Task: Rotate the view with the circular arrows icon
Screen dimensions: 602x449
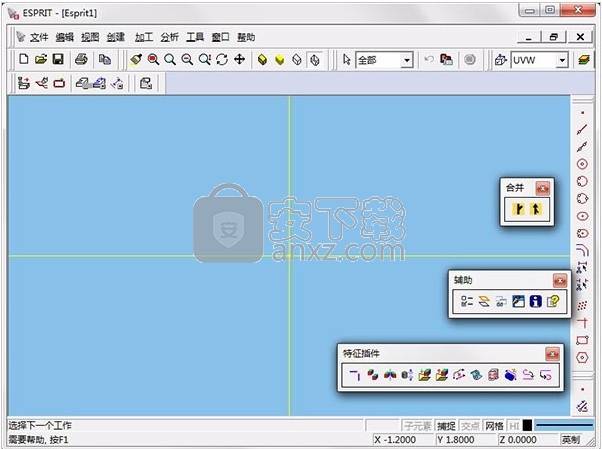Action: tap(222, 60)
